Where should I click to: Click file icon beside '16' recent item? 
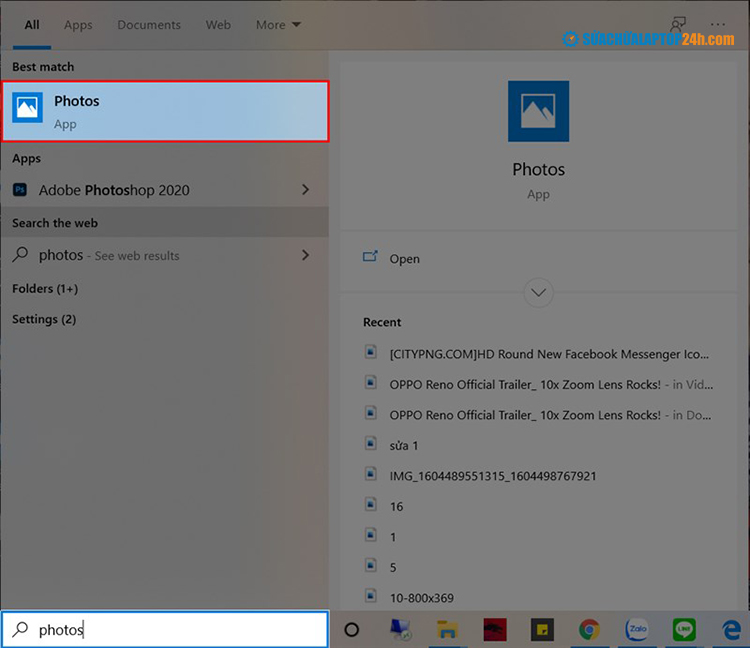[x=371, y=505]
